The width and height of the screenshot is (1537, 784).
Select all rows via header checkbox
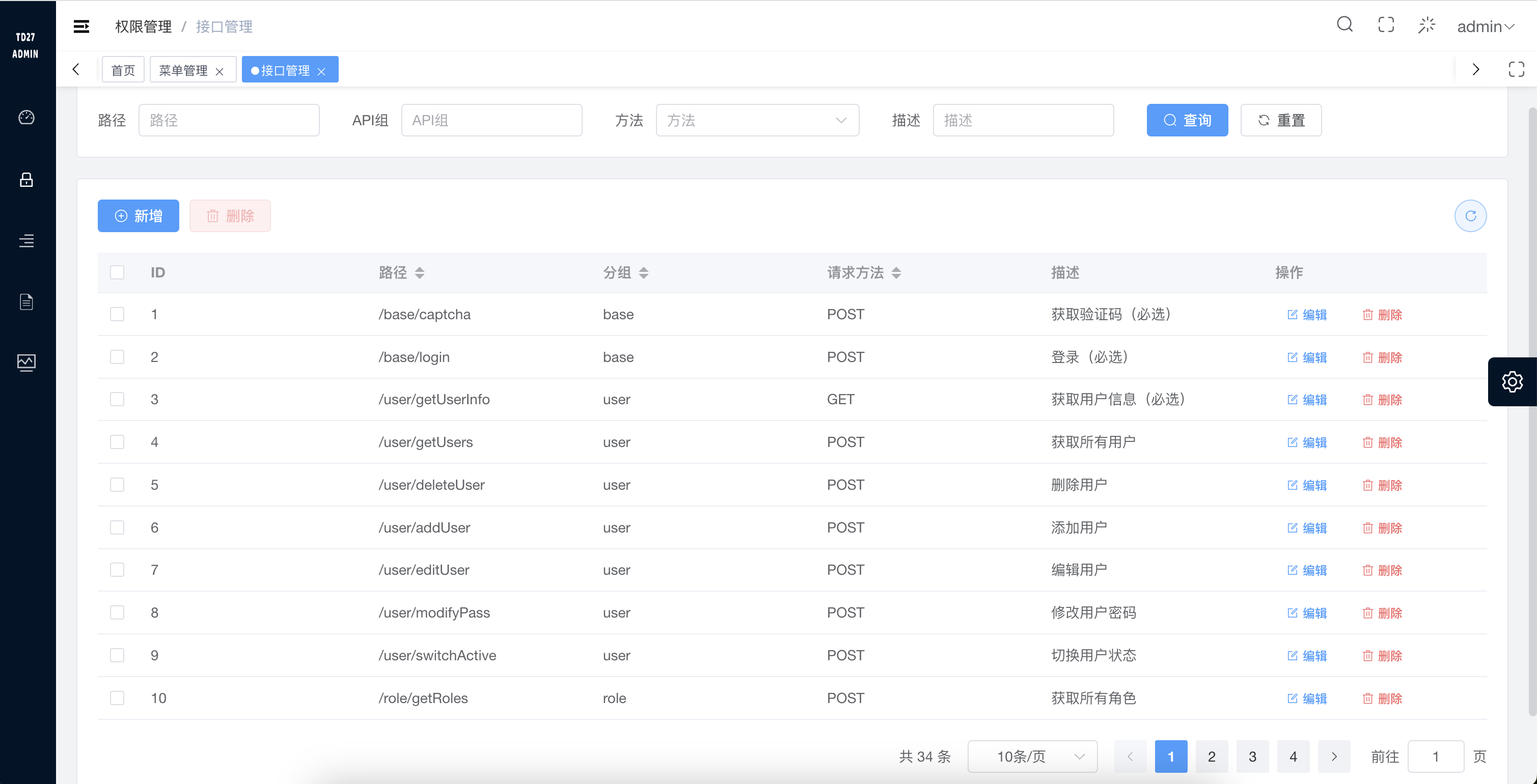[x=117, y=273]
